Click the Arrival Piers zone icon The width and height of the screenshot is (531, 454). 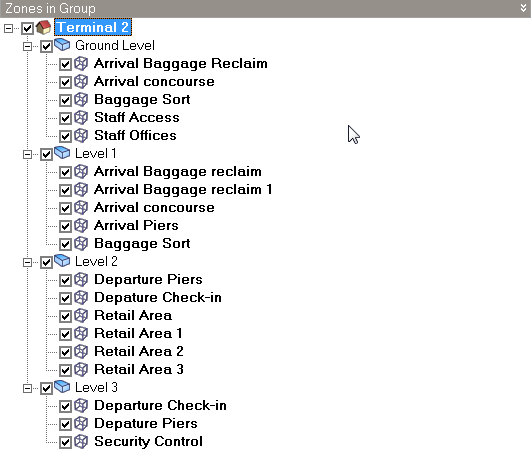81,225
